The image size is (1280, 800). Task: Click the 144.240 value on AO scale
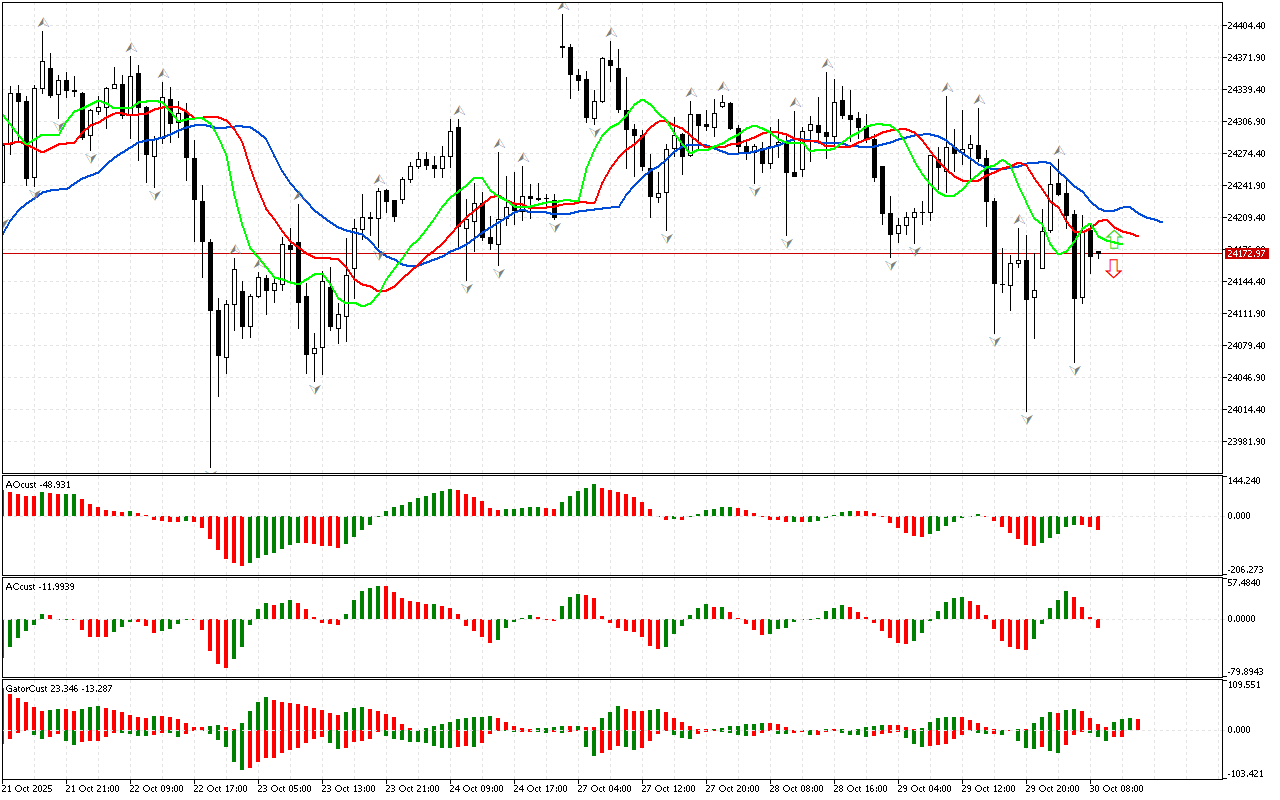click(x=1244, y=481)
